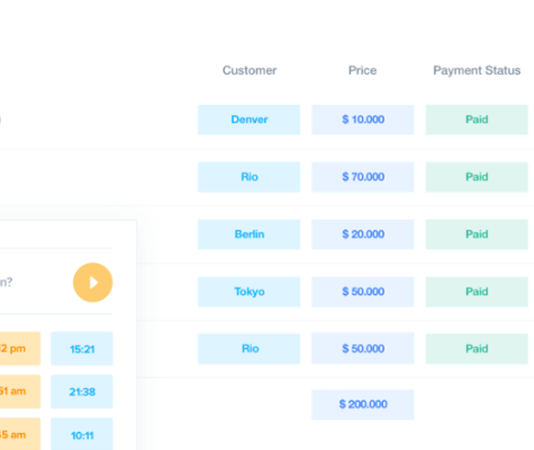Sort by Price column header
Image resolution: width=534 pixels, height=450 pixels.
(x=362, y=71)
